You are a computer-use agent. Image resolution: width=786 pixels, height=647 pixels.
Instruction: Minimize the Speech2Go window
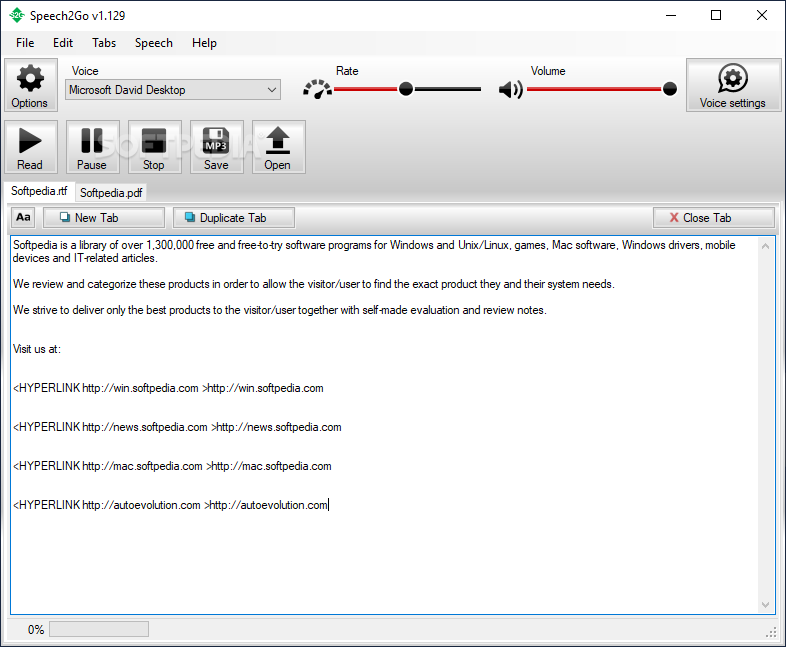click(671, 16)
